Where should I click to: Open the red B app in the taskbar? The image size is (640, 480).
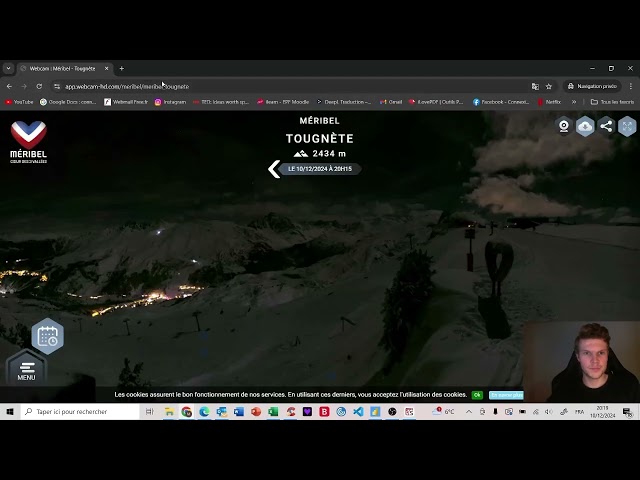(324, 411)
